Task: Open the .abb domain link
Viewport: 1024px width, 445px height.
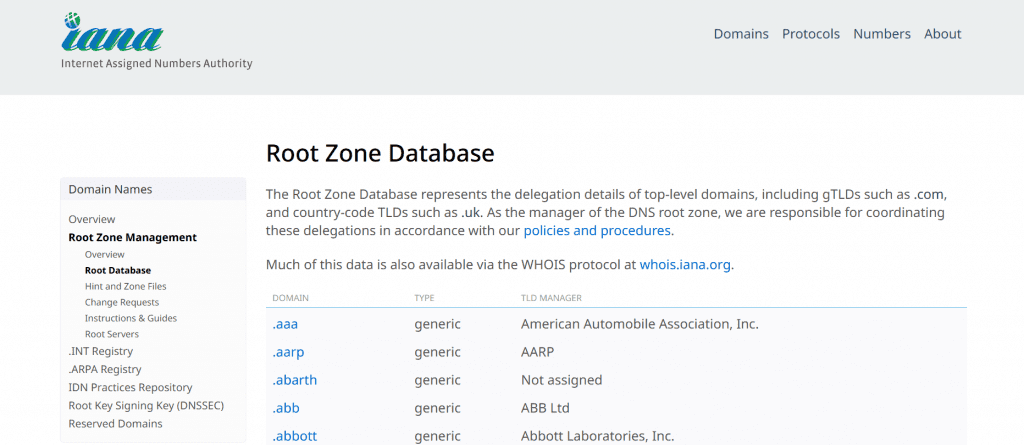Action: [286, 408]
